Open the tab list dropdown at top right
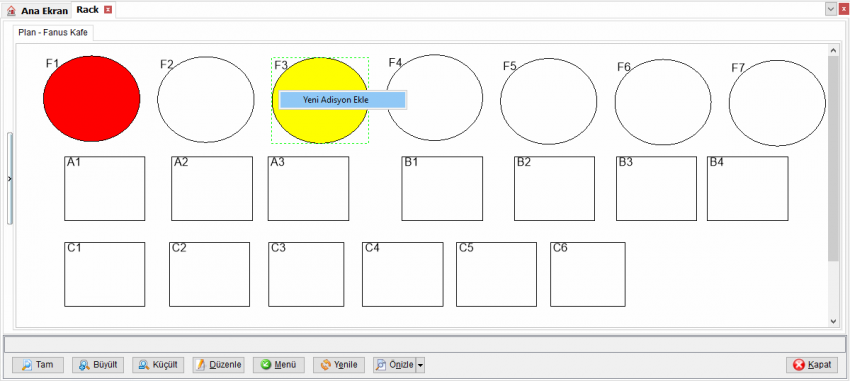The image size is (850, 381). [x=830, y=9]
